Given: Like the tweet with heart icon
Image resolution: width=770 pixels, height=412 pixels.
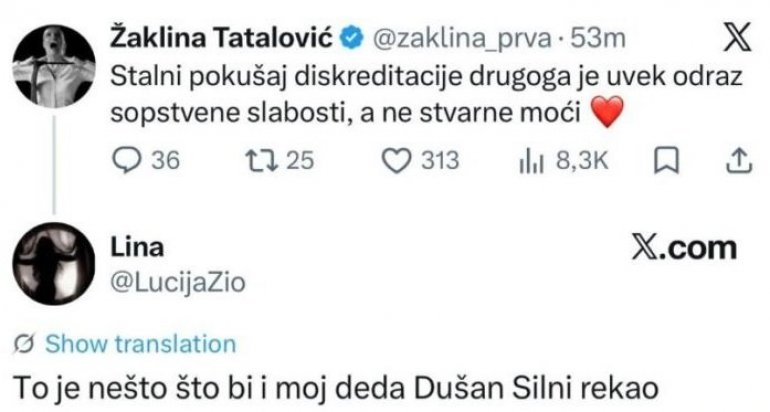Looking at the screenshot, I should (x=400, y=162).
